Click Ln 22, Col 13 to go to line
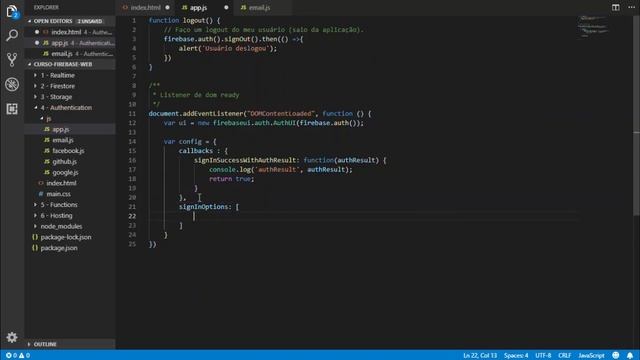Screen dimensions: 640x360 [480, 356]
